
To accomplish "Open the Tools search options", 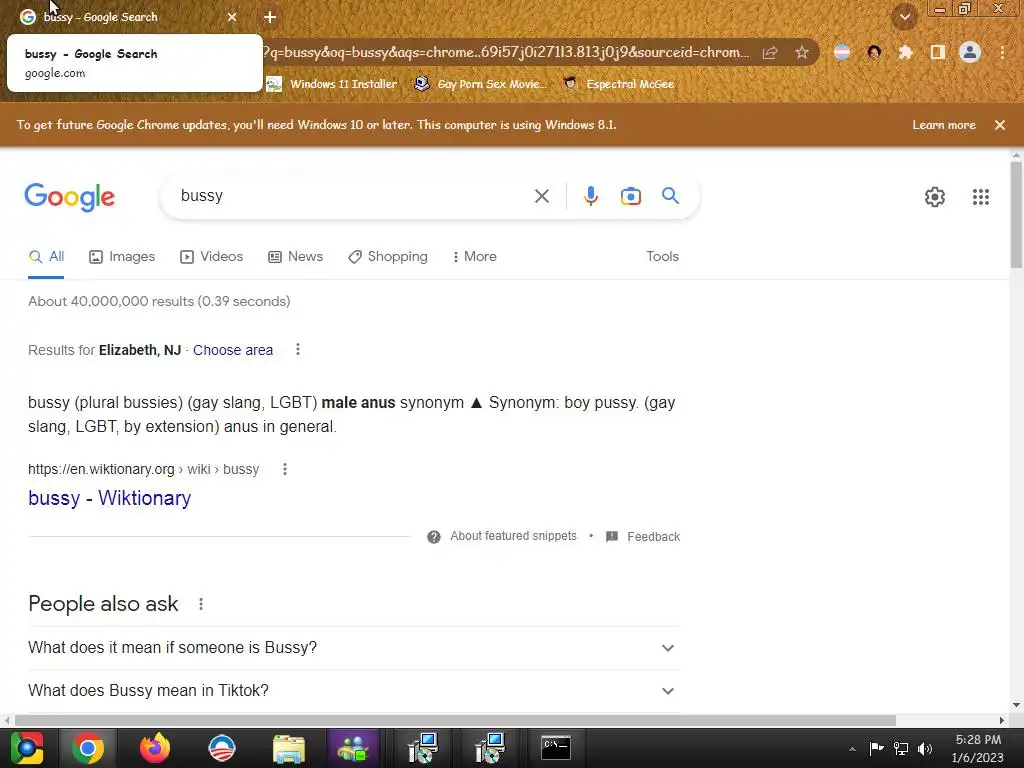I will click(662, 257).
